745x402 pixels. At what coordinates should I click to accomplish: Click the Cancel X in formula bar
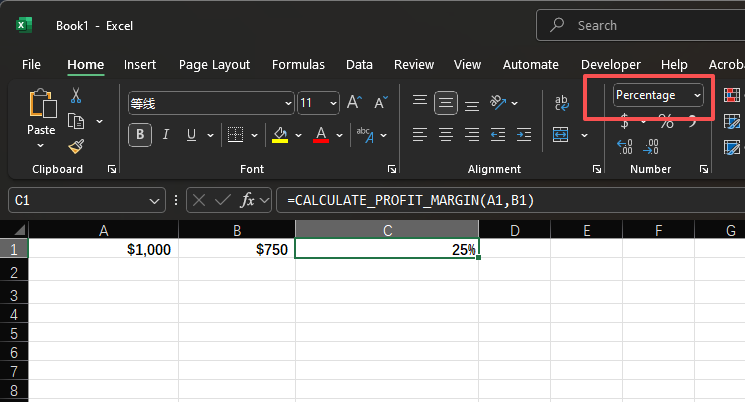coord(199,200)
